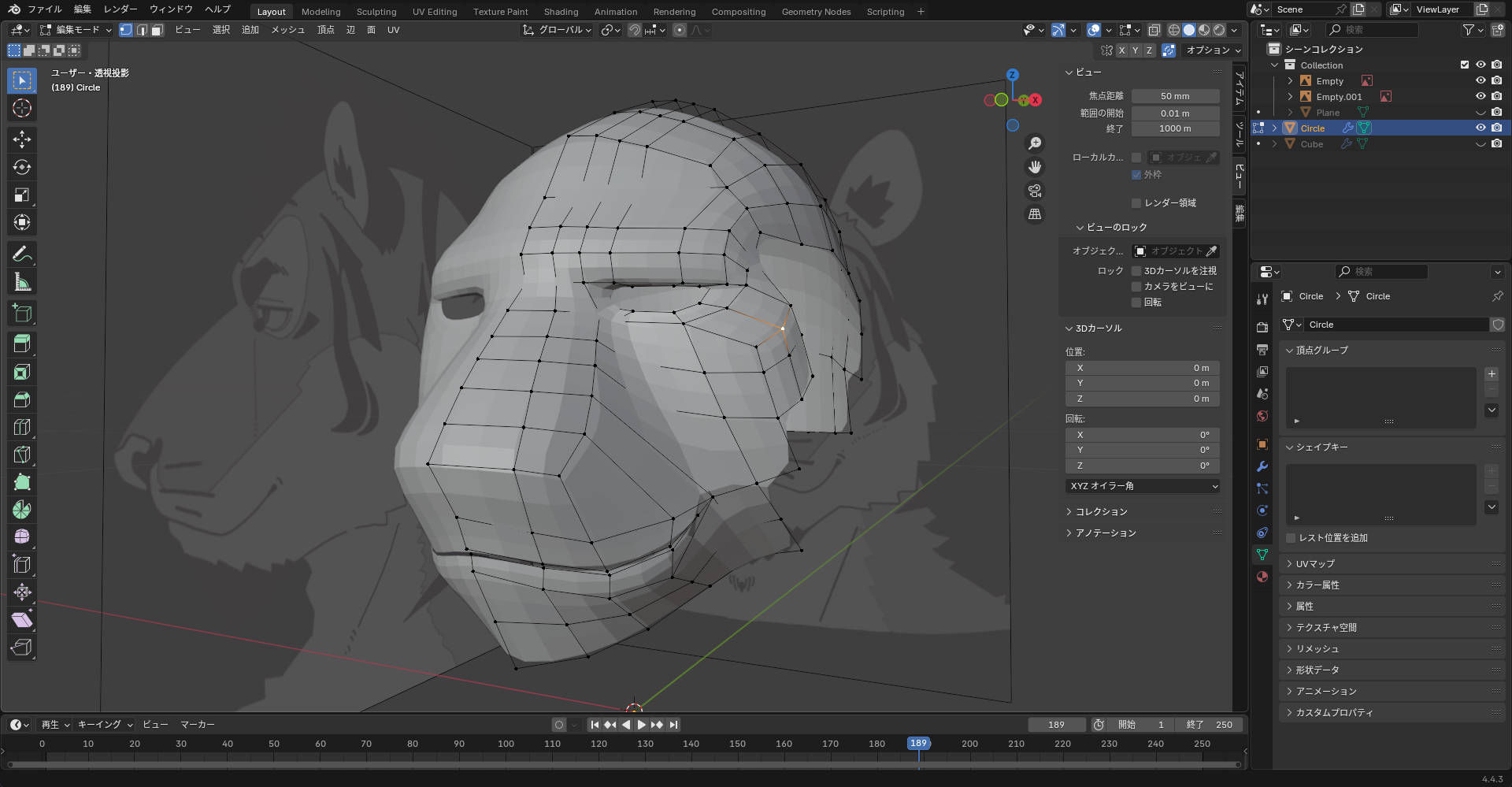1512x787 pixels.
Task: Click the 焦点距離 50 mm field
Action: (1175, 96)
